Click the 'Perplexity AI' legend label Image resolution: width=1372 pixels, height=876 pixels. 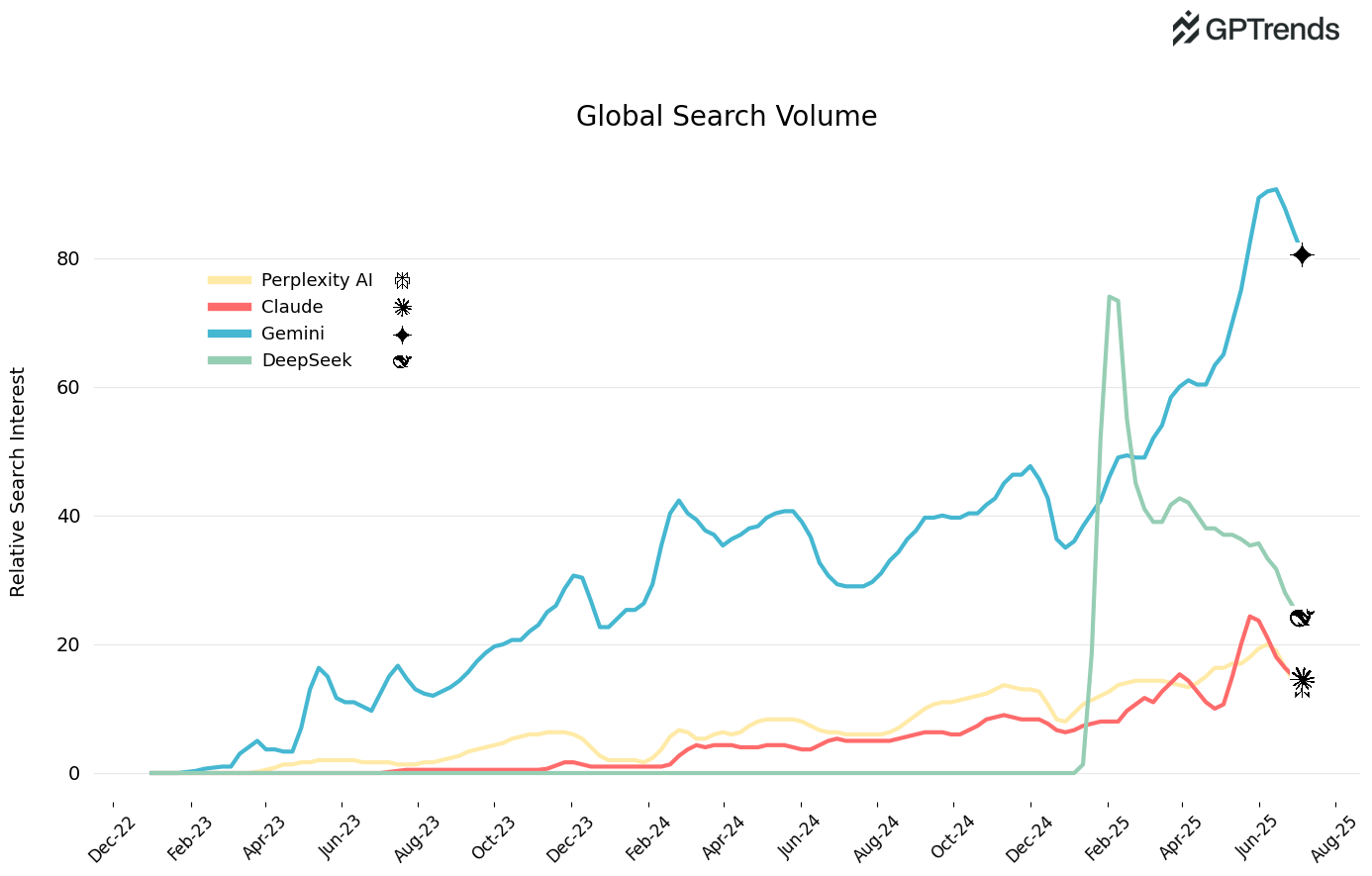tap(317, 280)
